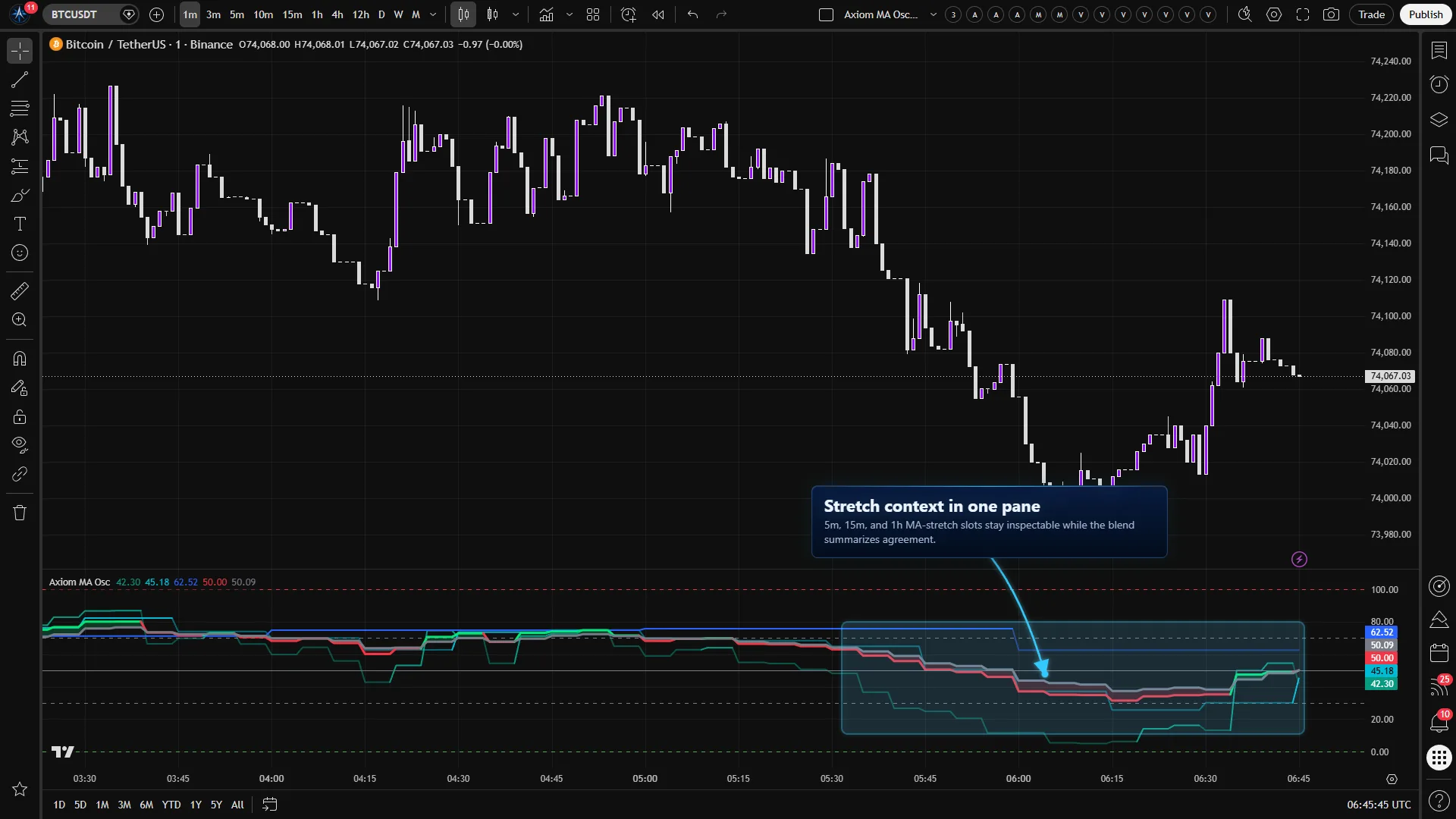Select the crosshair cursor tool

[20, 51]
